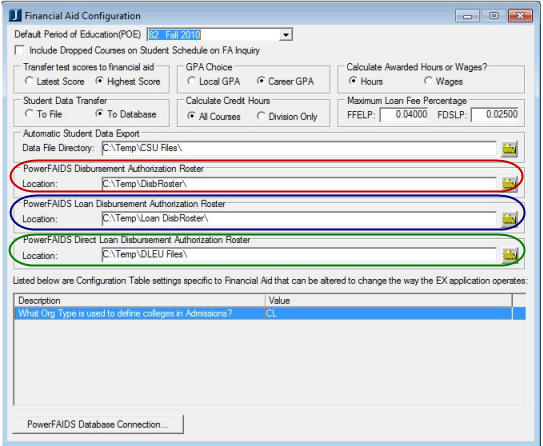The height and width of the screenshot is (446, 543).
Task: Choose Local GPA option
Action: 191,81
